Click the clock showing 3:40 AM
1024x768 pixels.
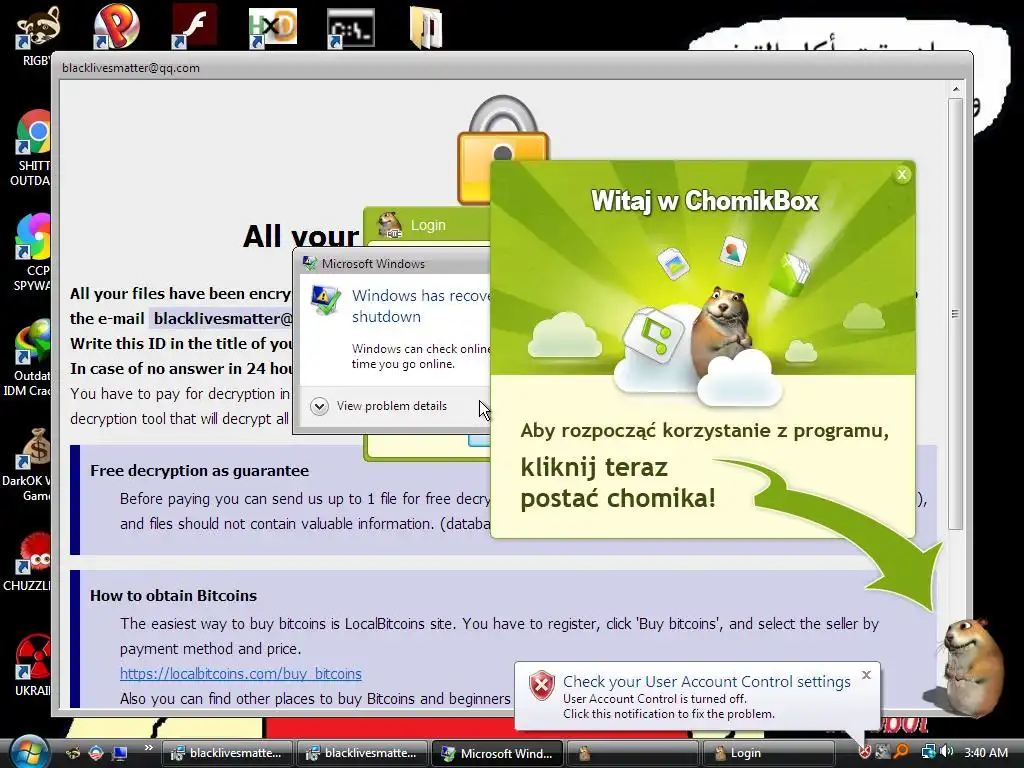click(985, 753)
